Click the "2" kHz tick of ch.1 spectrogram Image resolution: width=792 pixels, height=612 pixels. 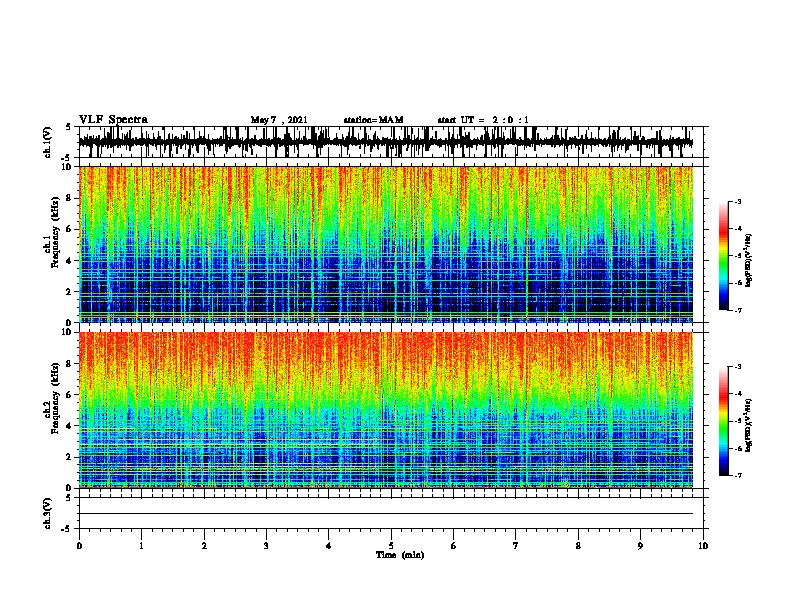point(70,292)
